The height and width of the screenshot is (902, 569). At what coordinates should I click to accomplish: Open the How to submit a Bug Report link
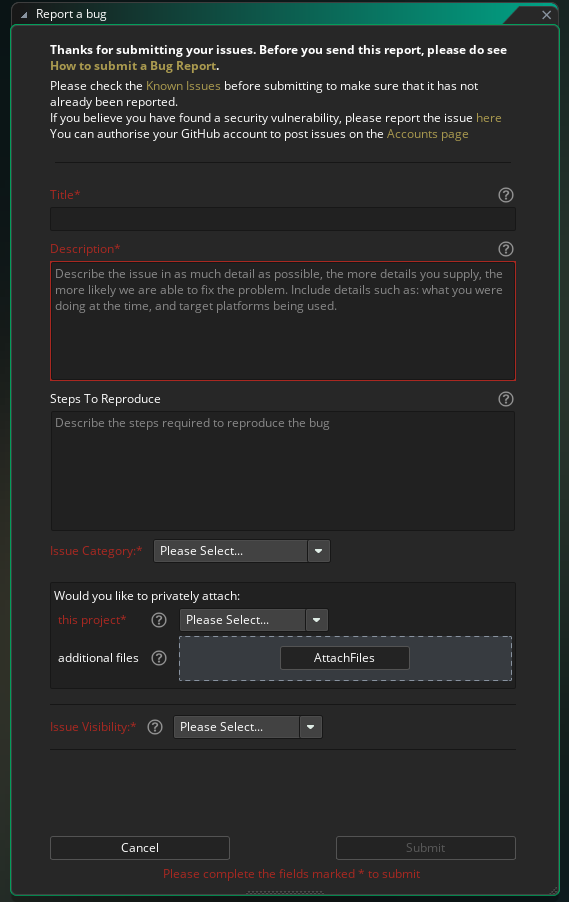pos(133,66)
